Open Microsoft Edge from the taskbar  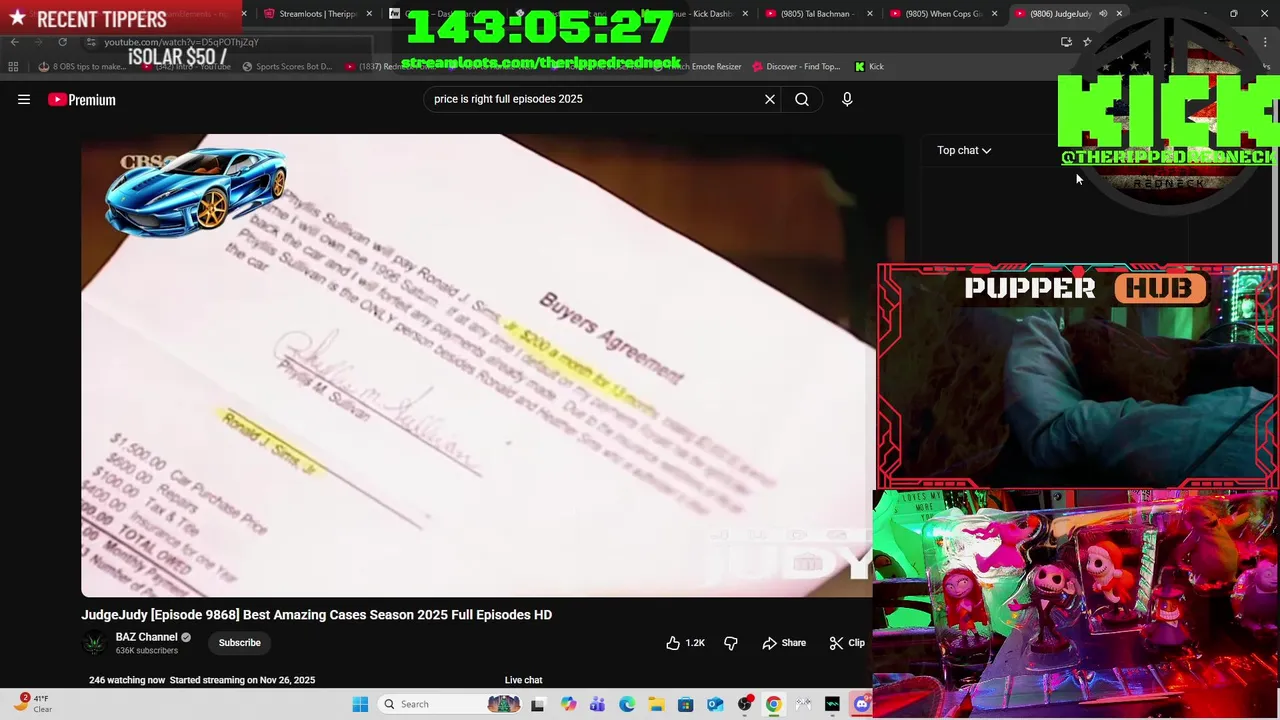626,704
